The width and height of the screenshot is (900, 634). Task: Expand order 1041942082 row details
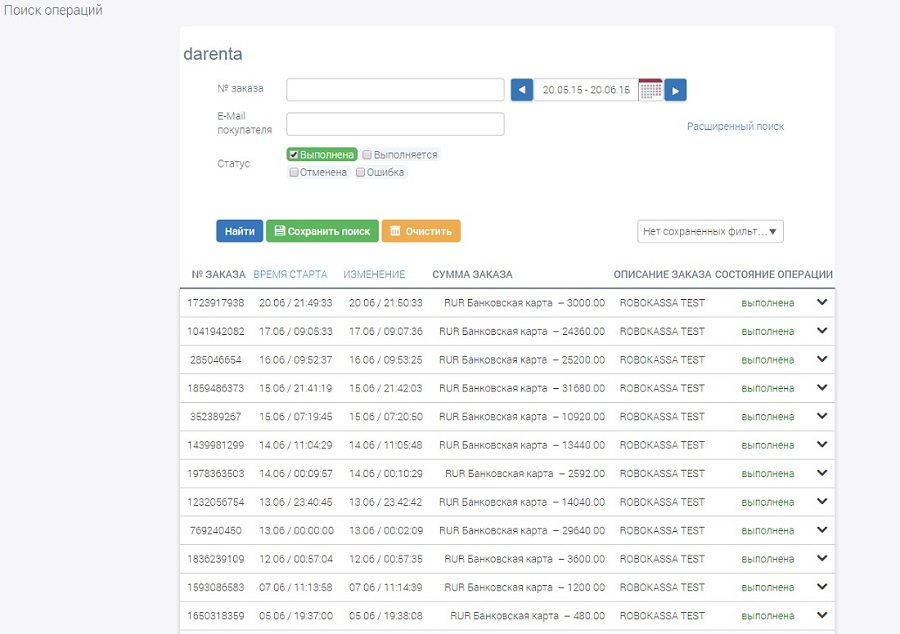point(822,331)
